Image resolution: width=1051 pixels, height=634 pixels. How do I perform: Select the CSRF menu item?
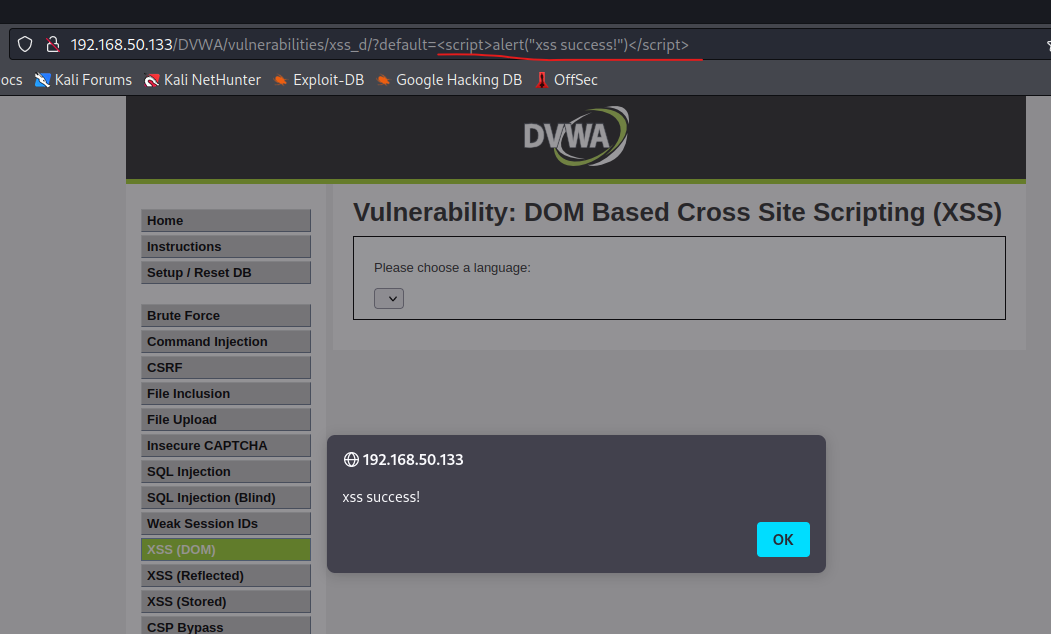click(226, 367)
